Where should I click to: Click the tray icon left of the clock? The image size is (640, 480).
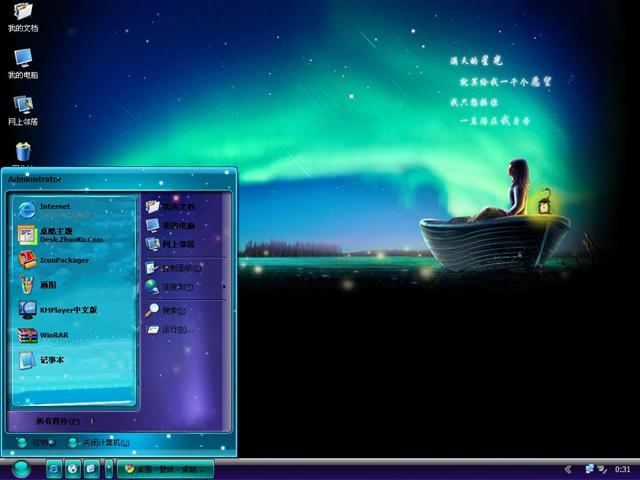pyautogui.click(x=602, y=469)
